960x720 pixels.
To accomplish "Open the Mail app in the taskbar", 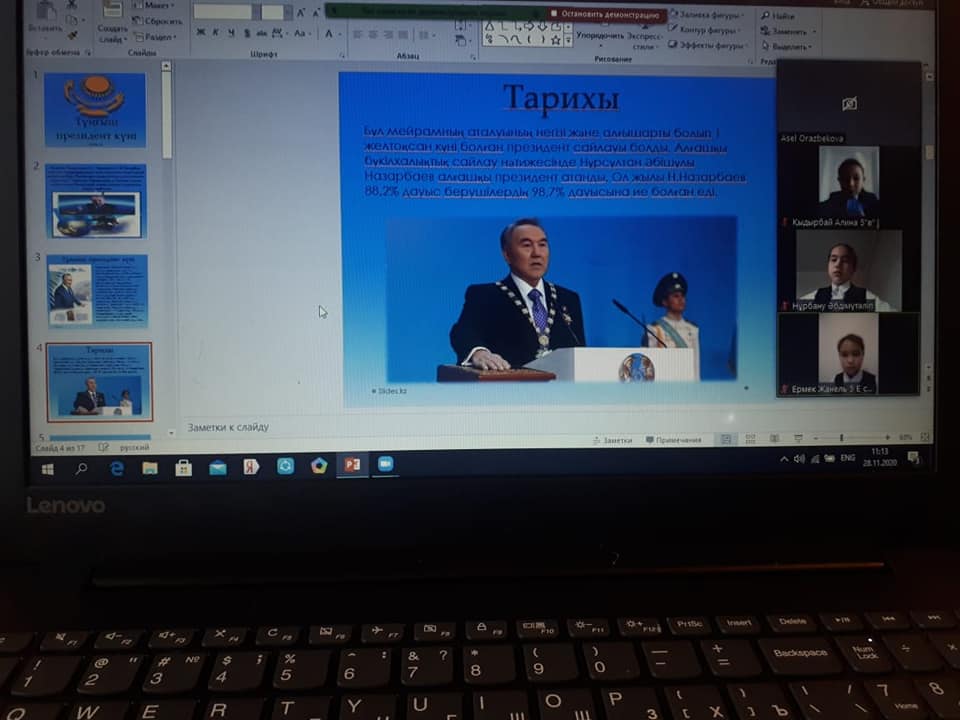I will 217,467.
